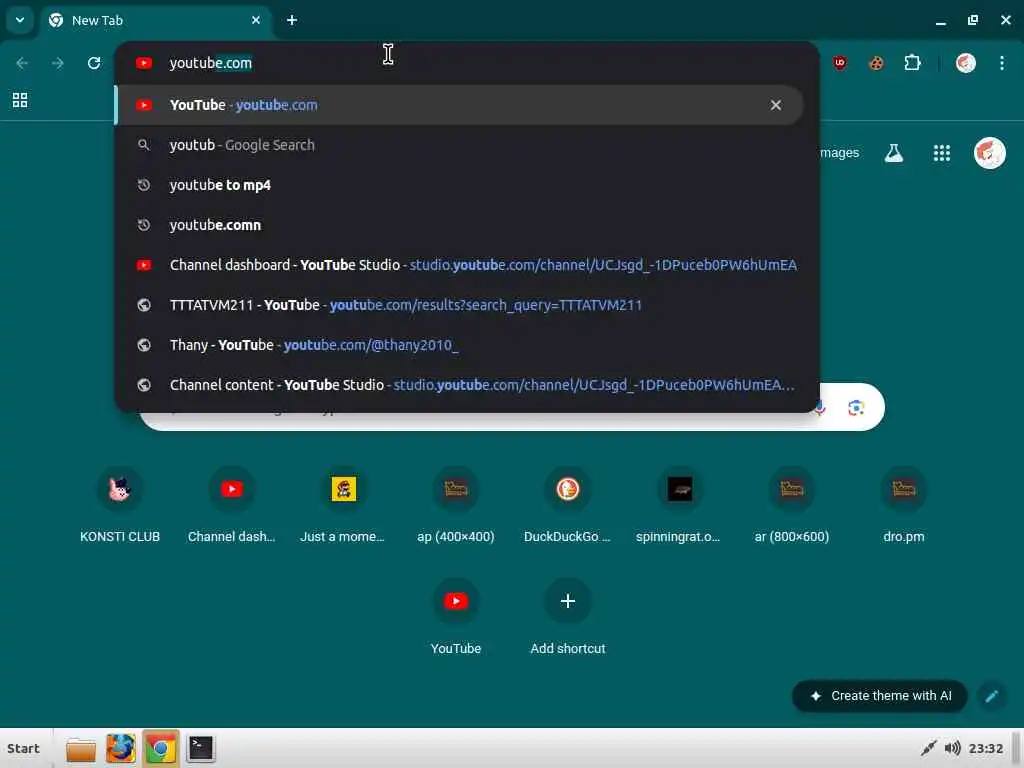Click Add shortcut button
This screenshot has height=768, width=1024.
coord(568,618)
